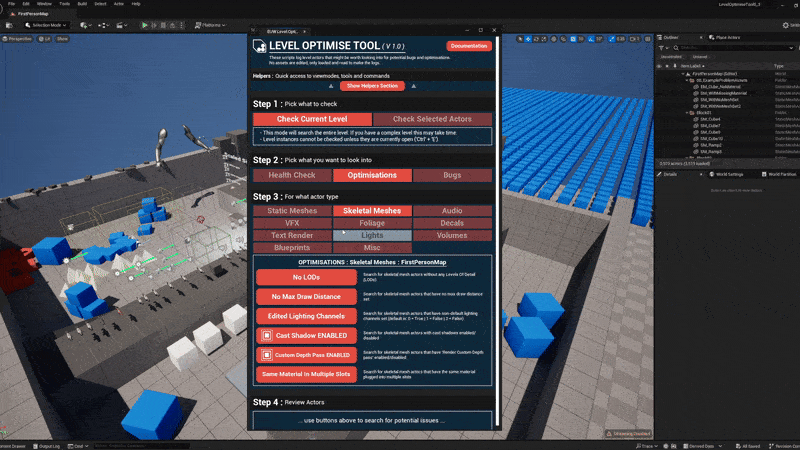The height and width of the screenshot is (450, 800).
Task: Select the viewport translate gizmo icon
Action: (528, 39)
